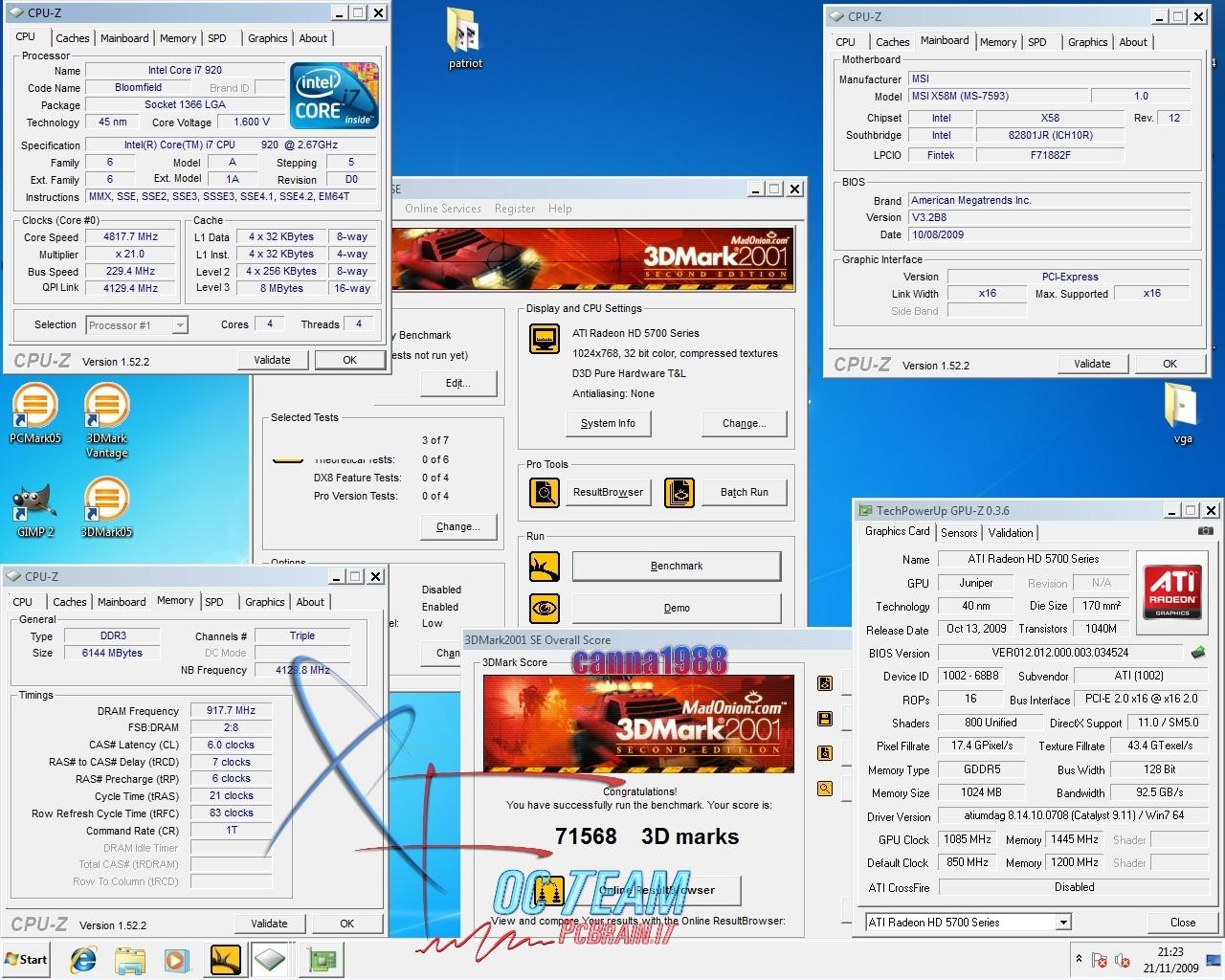
Task: Click Change... under Display and CPU Settings
Action: tap(745, 423)
